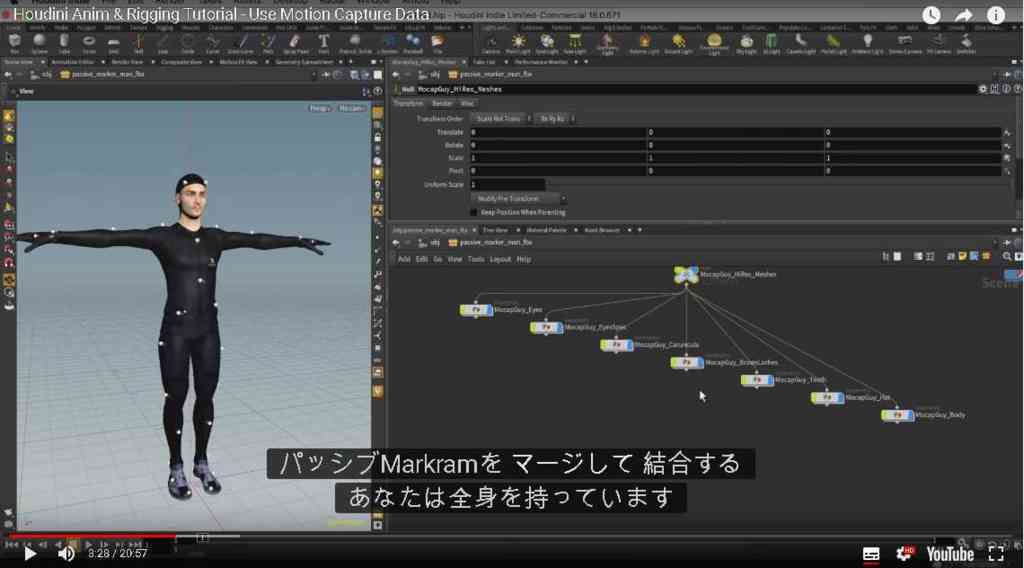This screenshot has height=568, width=1024.
Task: Open the Persp viewport camera dropdown
Action: click(x=319, y=108)
